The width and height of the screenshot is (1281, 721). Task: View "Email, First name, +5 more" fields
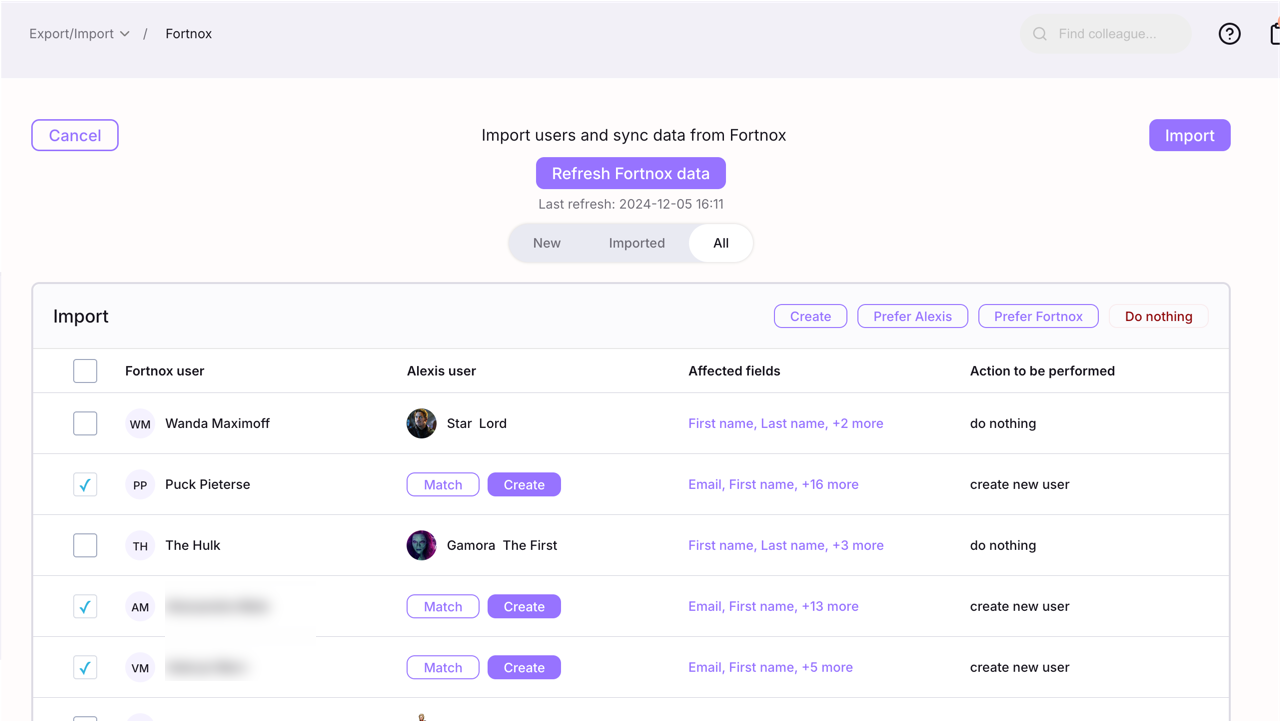pyautogui.click(x=770, y=668)
